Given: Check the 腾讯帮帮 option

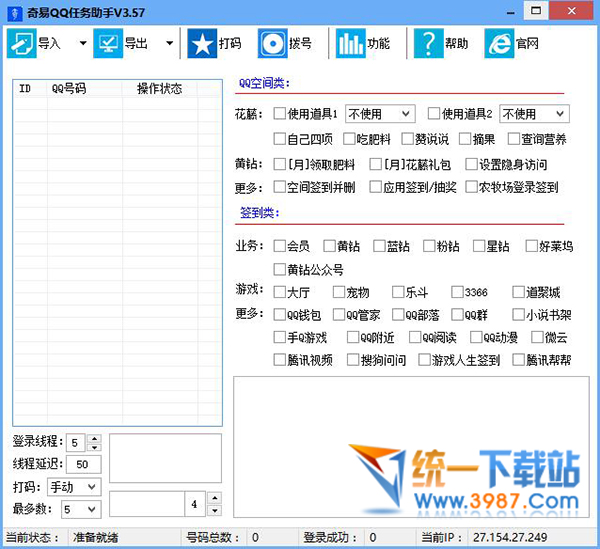Looking at the screenshot, I should (518, 360).
